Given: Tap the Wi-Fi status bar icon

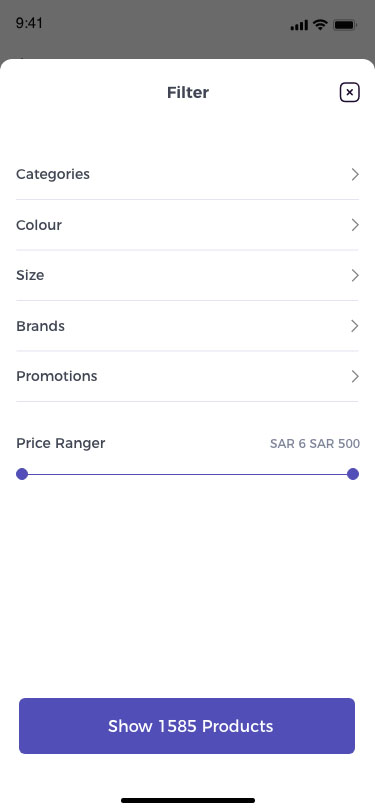Looking at the screenshot, I should [x=321, y=24].
